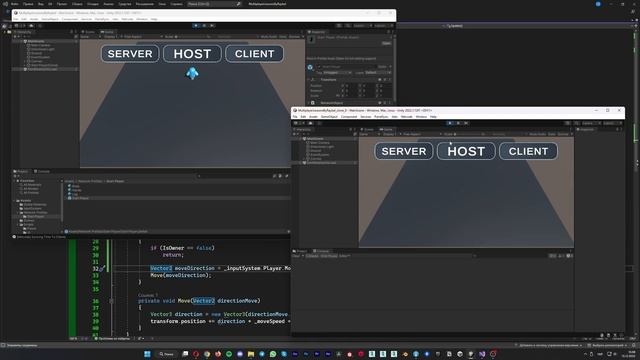Open Free Aspect dropdown in left game view
The image size is (640, 360).
pos(142,37)
